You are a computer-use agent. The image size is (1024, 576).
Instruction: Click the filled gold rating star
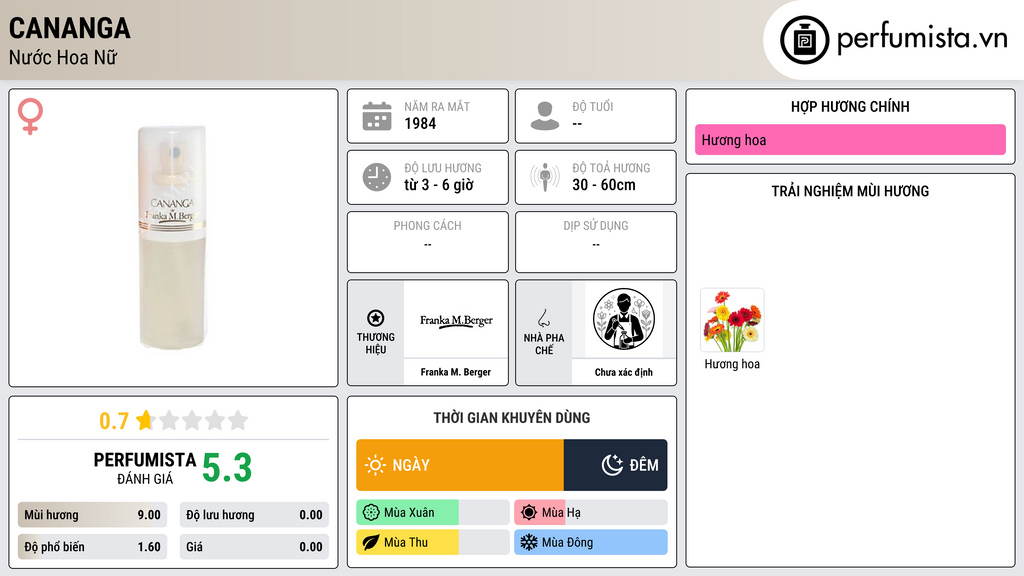click(x=145, y=420)
